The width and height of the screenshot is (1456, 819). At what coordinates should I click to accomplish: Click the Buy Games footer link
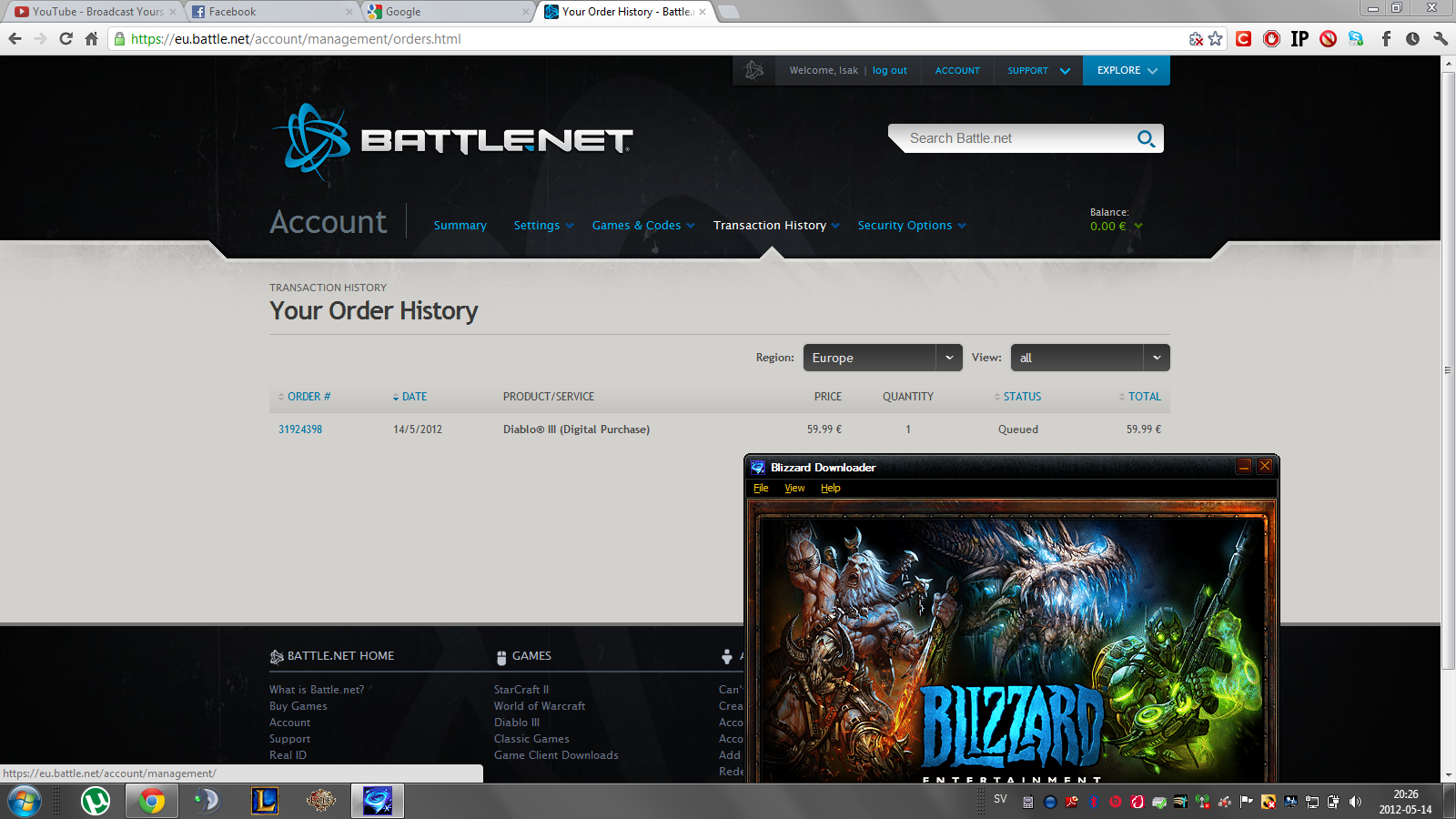(x=298, y=706)
